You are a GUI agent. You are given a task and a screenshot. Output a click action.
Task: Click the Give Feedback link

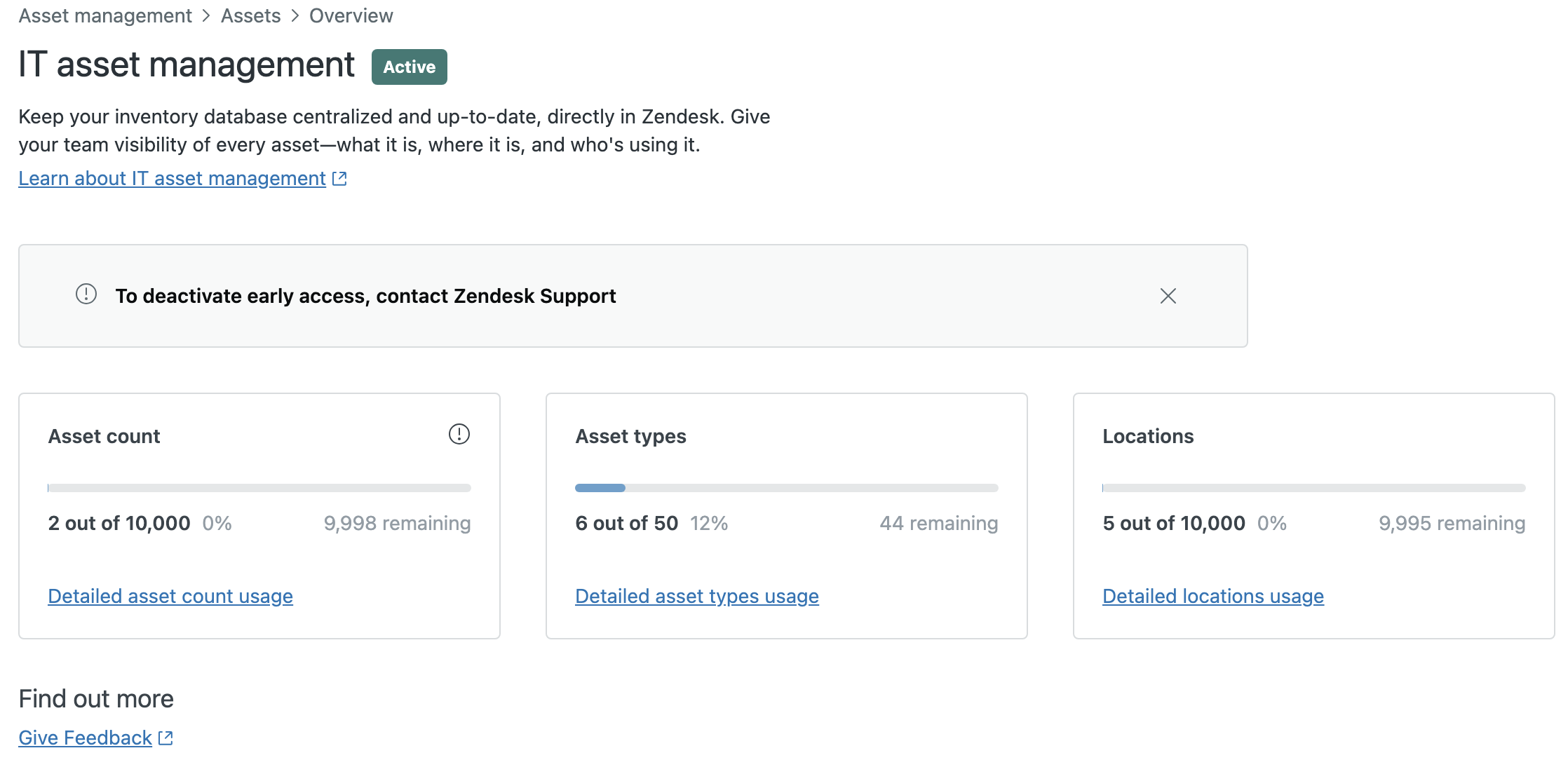point(85,738)
